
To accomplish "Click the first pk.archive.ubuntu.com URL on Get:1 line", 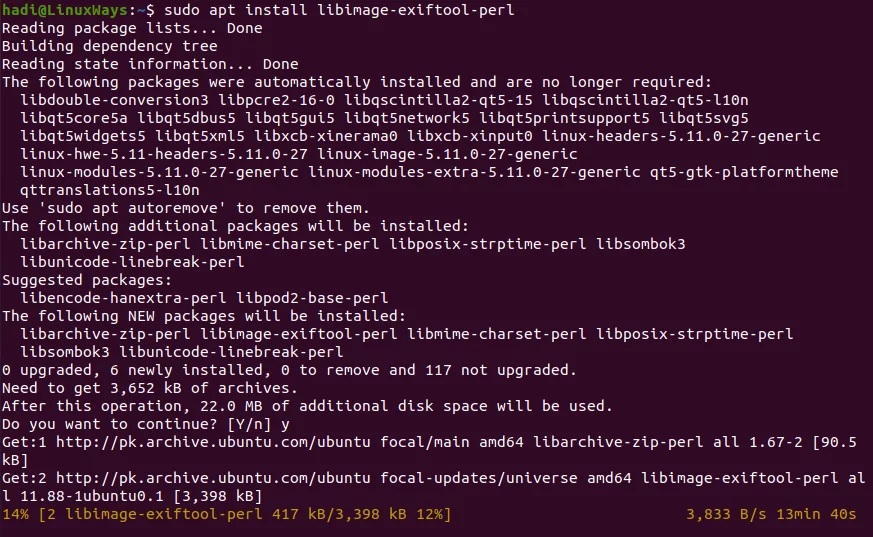I will coord(213,442).
